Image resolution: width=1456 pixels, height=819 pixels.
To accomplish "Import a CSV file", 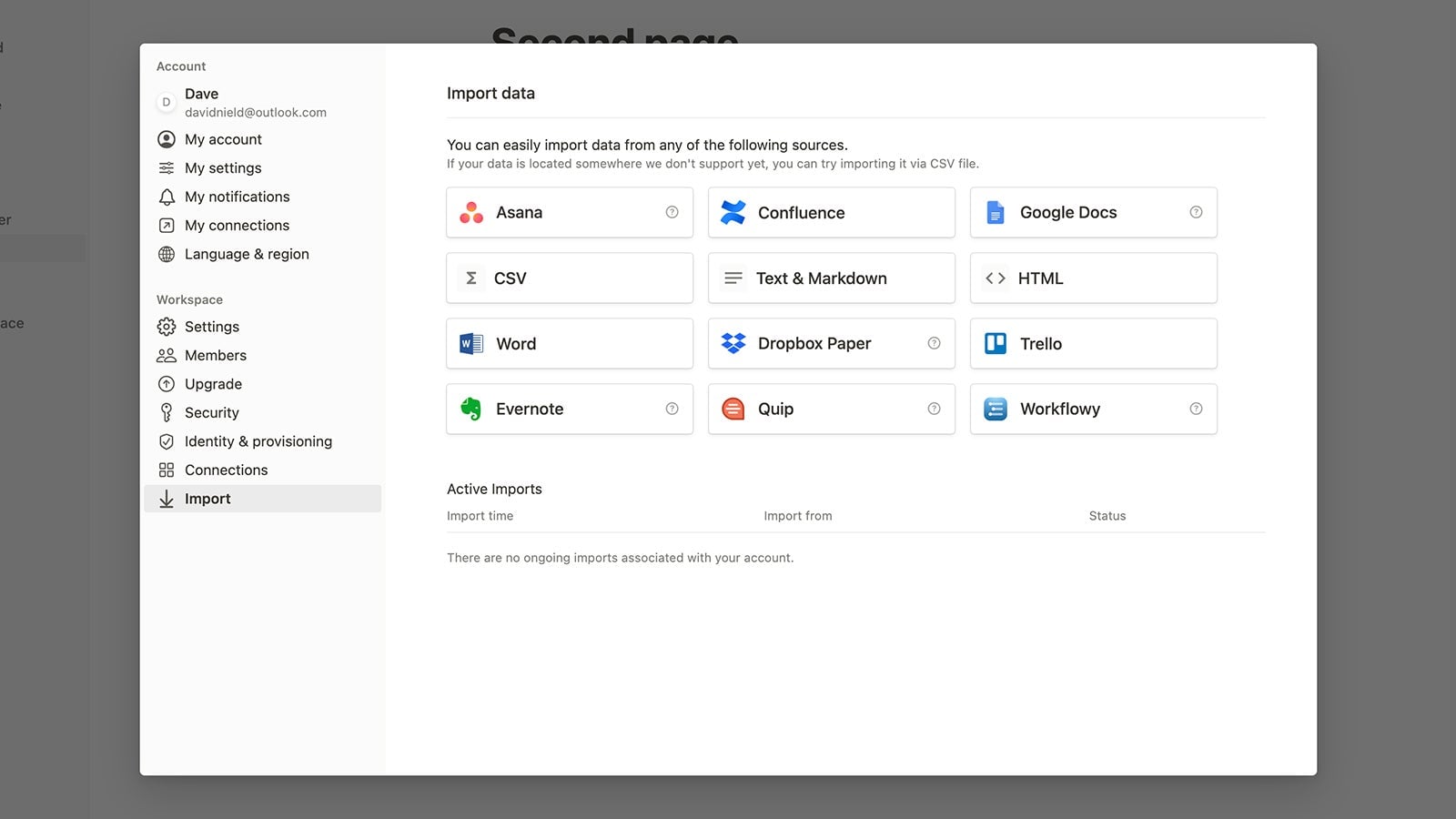I will click(x=570, y=278).
